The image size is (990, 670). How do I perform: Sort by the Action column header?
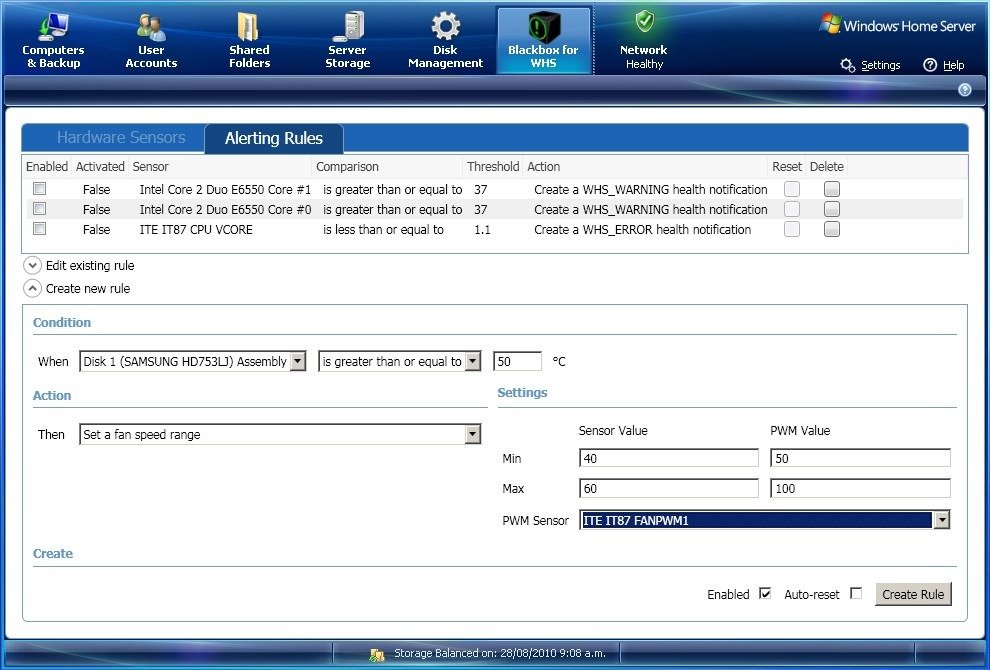click(x=645, y=167)
